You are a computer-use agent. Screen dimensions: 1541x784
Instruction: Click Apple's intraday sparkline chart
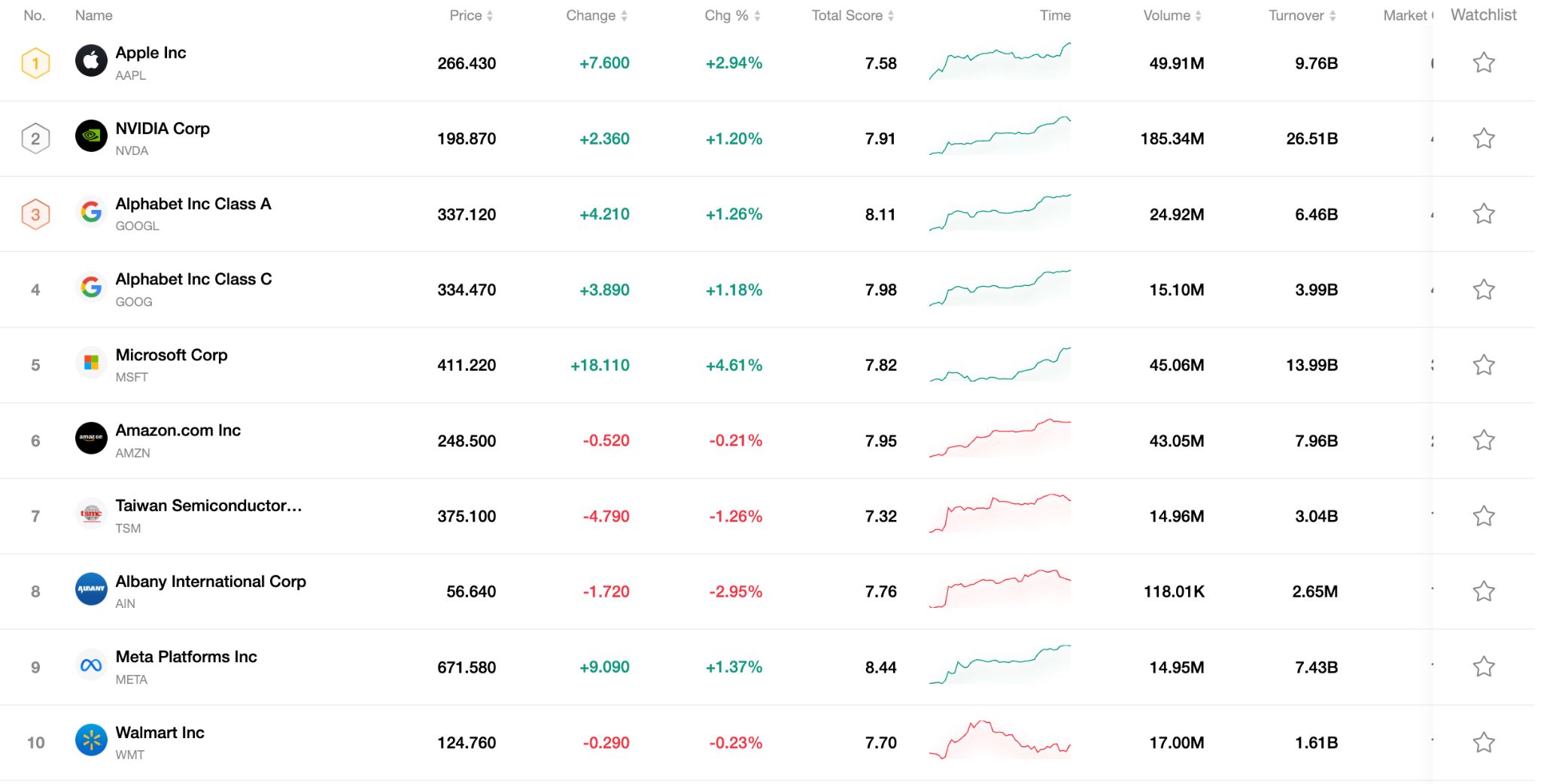click(999, 62)
